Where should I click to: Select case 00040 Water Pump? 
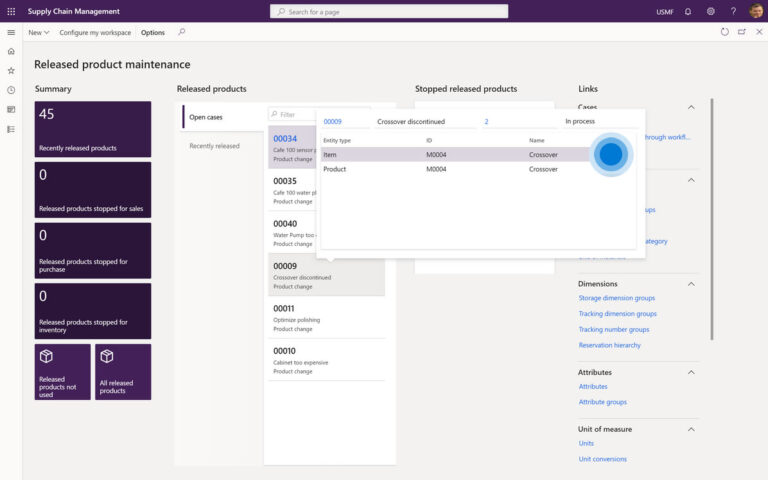[x=292, y=233]
